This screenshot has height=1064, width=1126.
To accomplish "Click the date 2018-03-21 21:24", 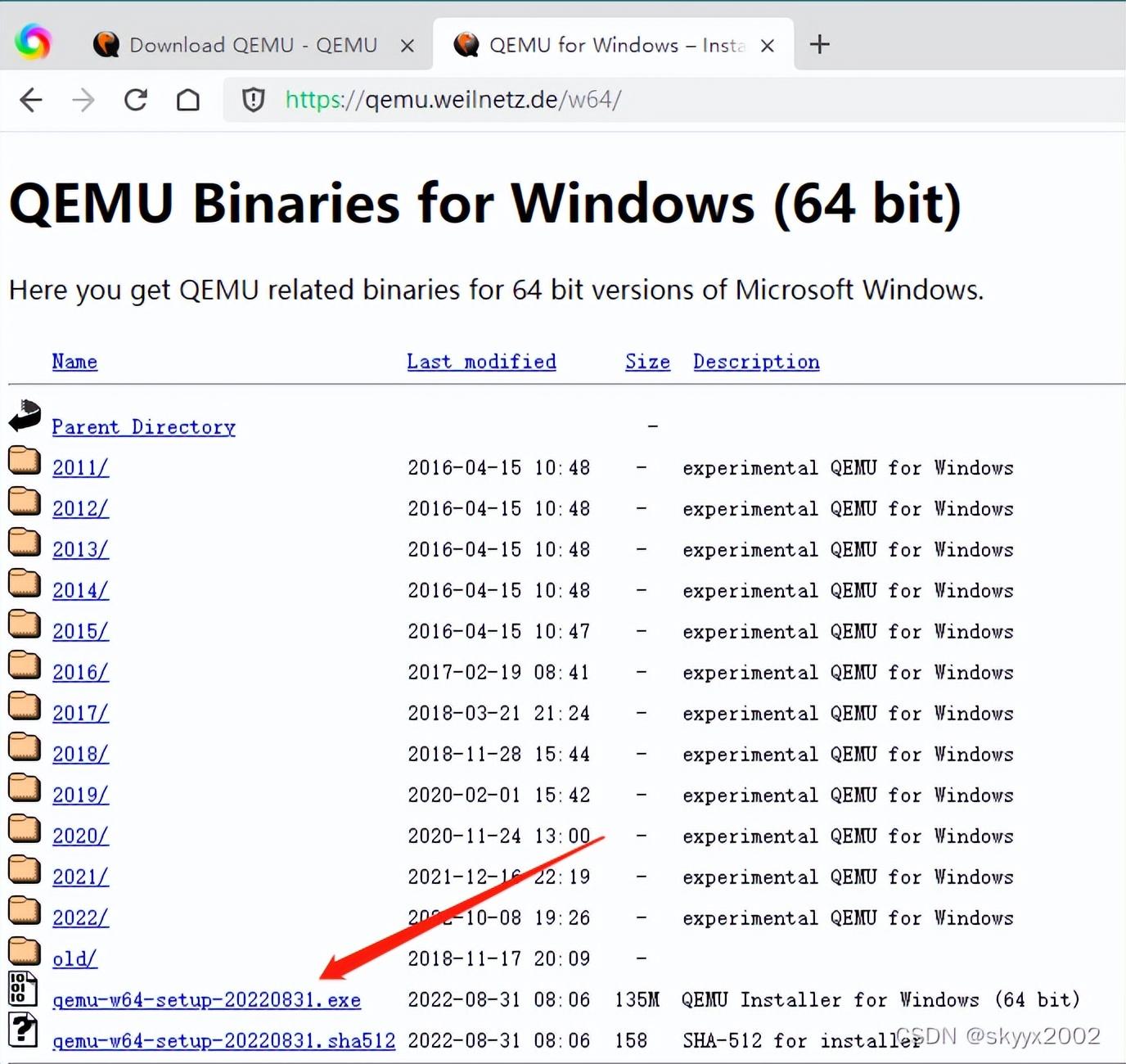I will (x=498, y=714).
